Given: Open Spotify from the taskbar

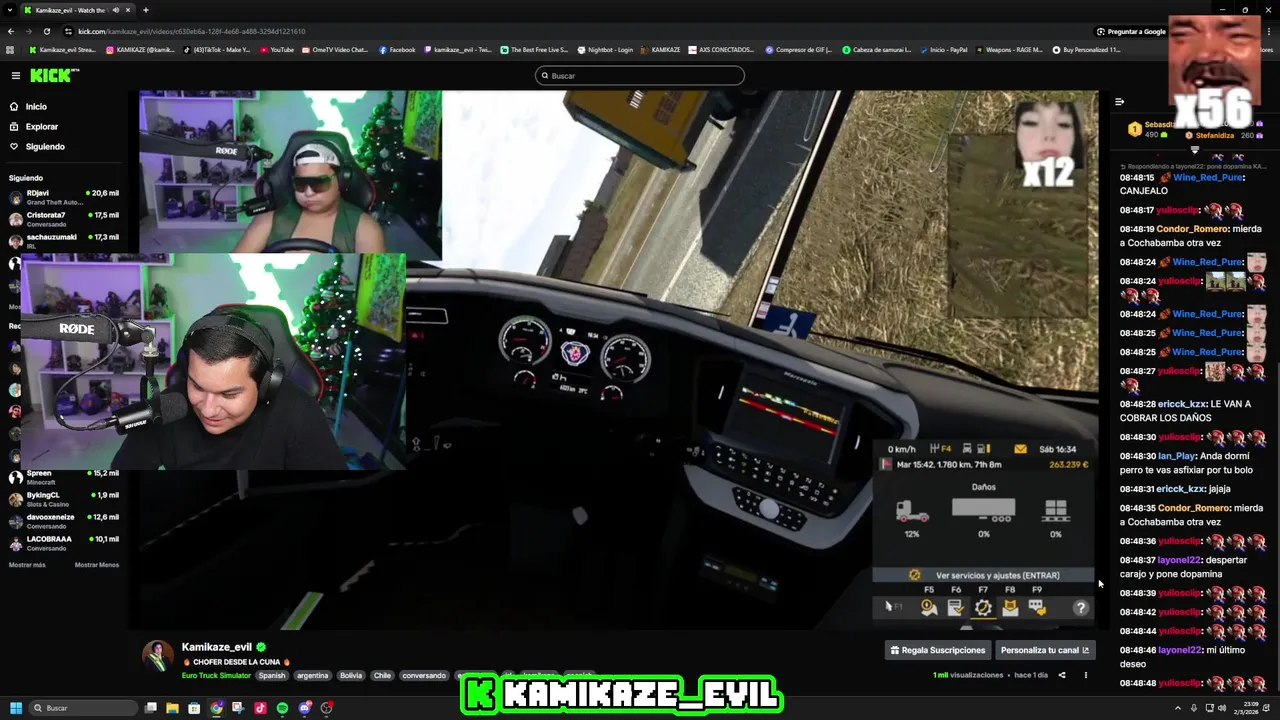Looking at the screenshot, I should 282,708.
